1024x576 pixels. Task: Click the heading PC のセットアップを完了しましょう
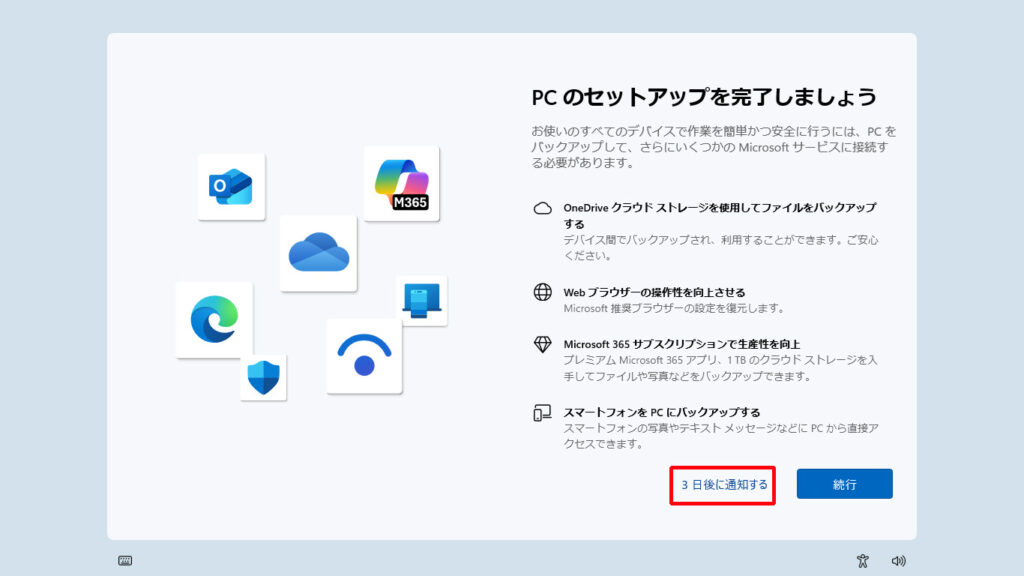[704, 97]
